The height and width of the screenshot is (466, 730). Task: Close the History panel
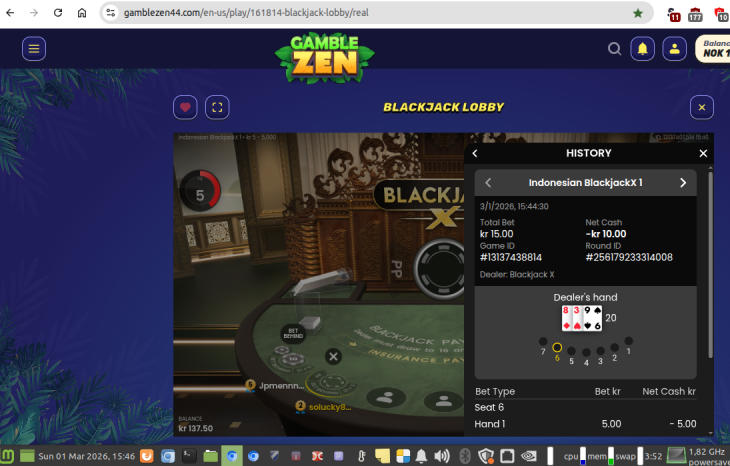(x=703, y=154)
